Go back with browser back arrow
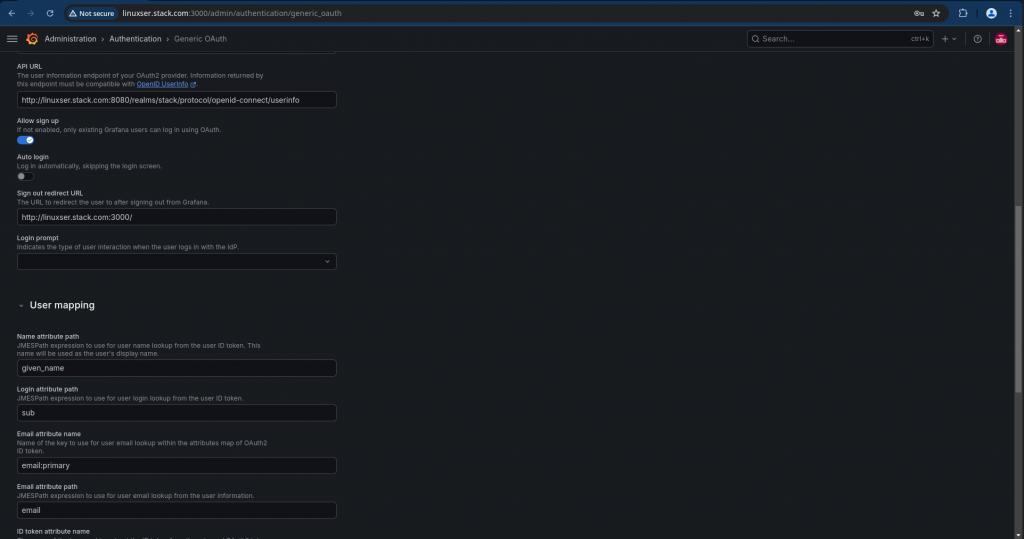Image resolution: width=1024 pixels, height=539 pixels. pyautogui.click(x=12, y=13)
